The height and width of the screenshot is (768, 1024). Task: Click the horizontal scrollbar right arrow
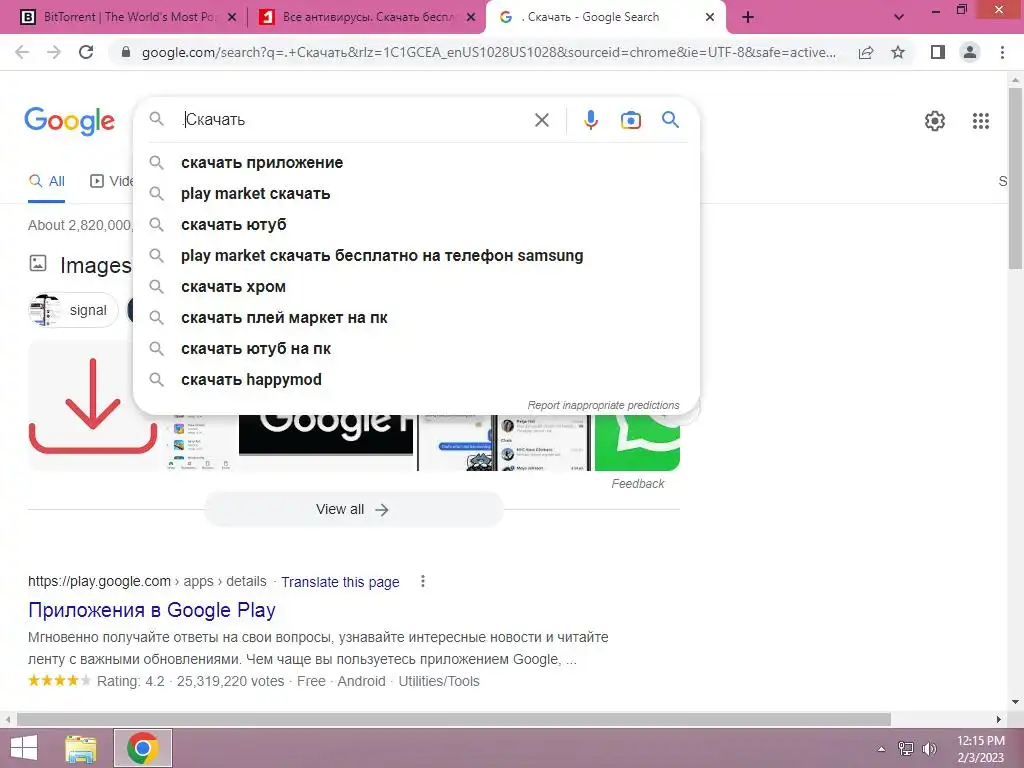(x=999, y=719)
